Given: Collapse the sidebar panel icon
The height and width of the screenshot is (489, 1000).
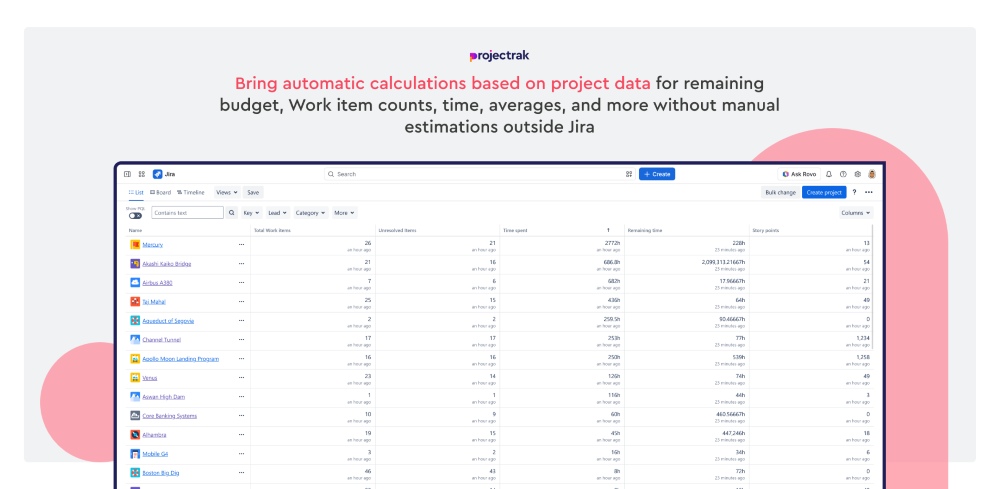Looking at the screenshot, I should pos(127,174).
